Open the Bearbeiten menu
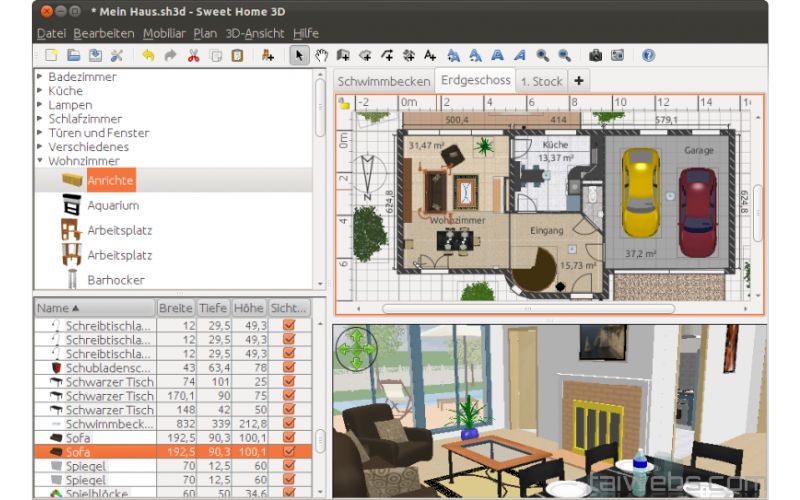Image resolution: width=800 pixels, height=500 pixels. 104,34
